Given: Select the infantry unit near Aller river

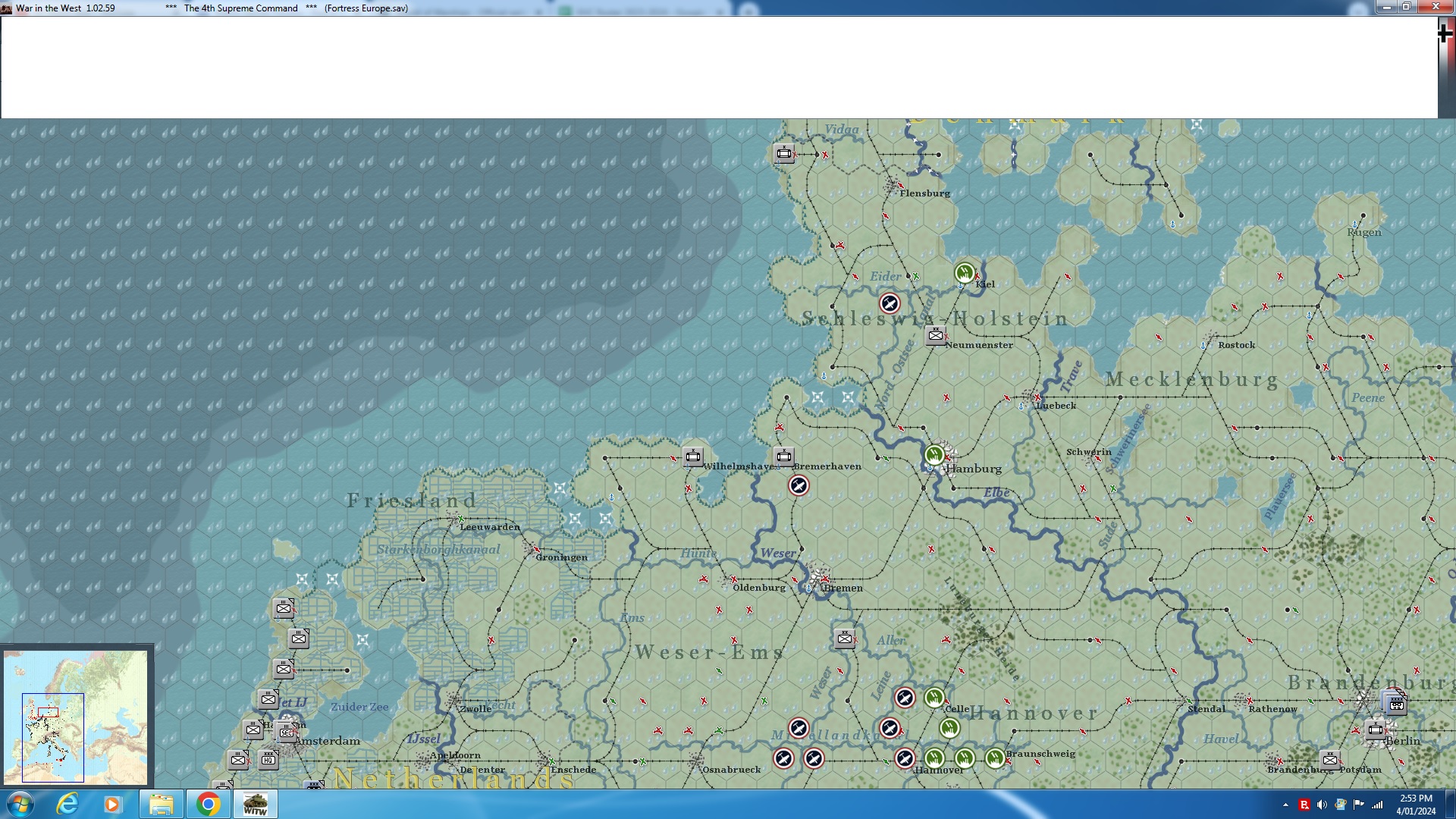Looking at the screenshot, I should pos(845,639).
